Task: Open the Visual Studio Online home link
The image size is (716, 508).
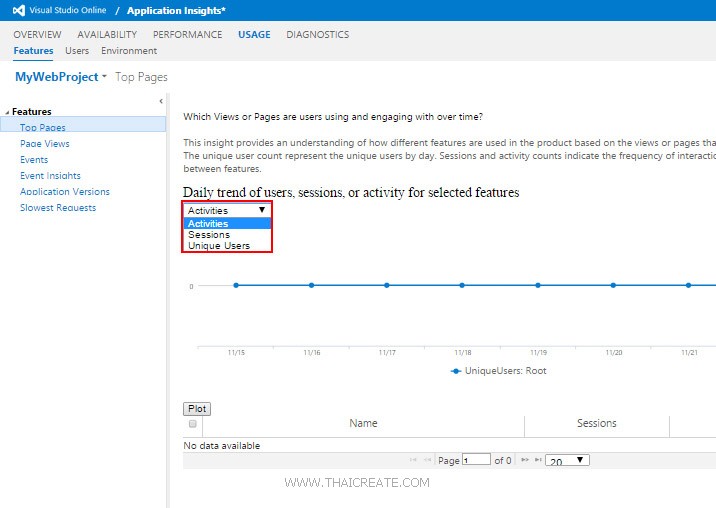Action: (x=68, y=10)
